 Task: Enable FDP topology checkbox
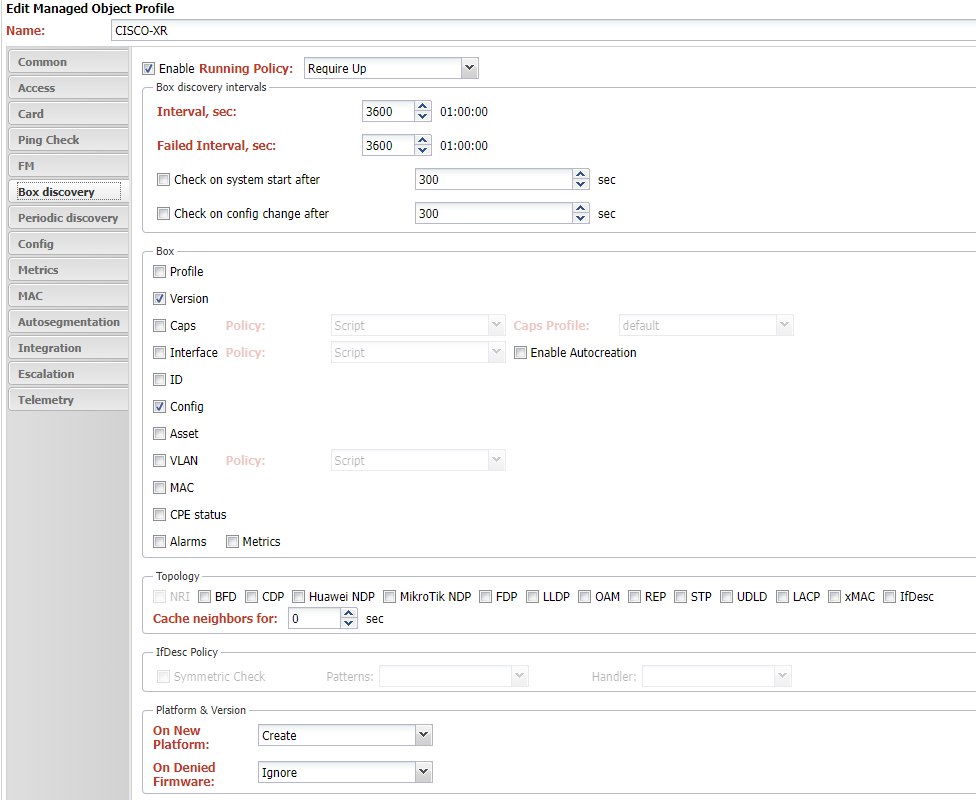pyautogui.click(x=486, y=596)
